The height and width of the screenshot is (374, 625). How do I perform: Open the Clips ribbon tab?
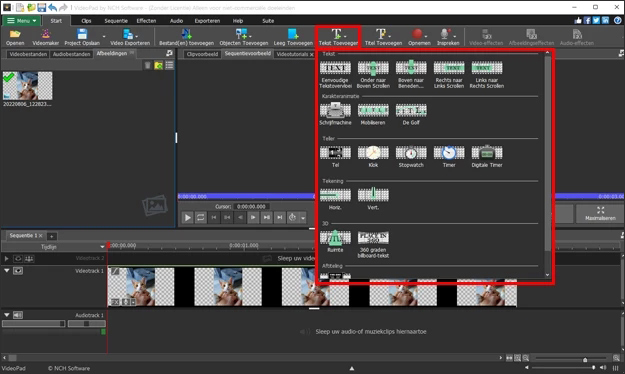[x=86, y=21]
